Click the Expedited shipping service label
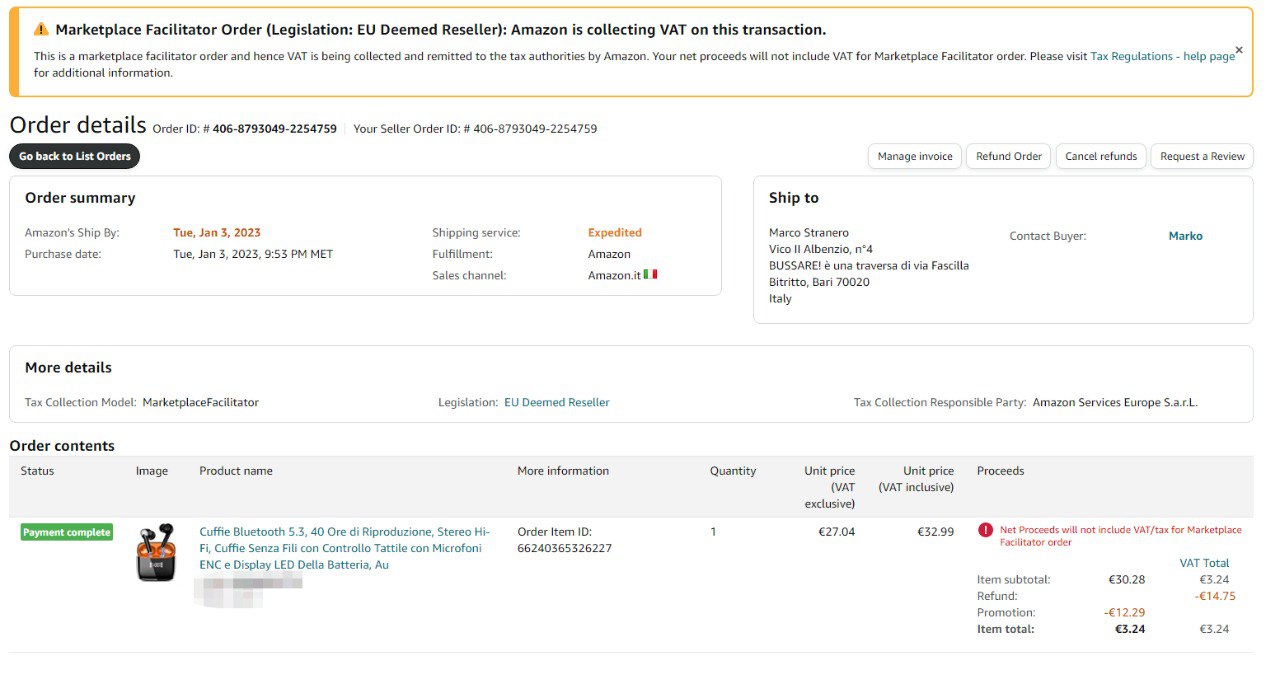 [614, 233]
